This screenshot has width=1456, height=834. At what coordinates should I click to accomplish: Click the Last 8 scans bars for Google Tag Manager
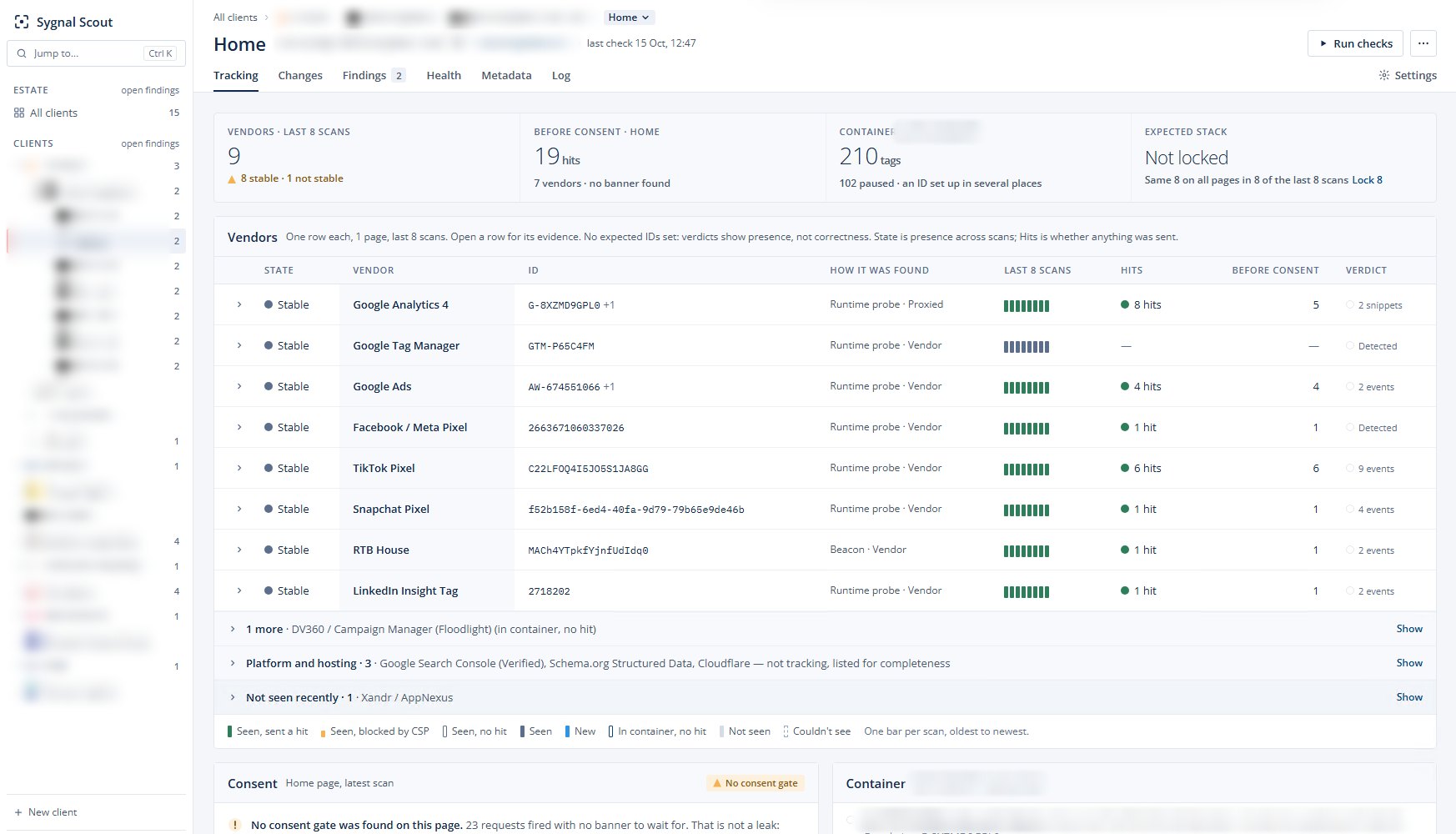click(1027, 346)
